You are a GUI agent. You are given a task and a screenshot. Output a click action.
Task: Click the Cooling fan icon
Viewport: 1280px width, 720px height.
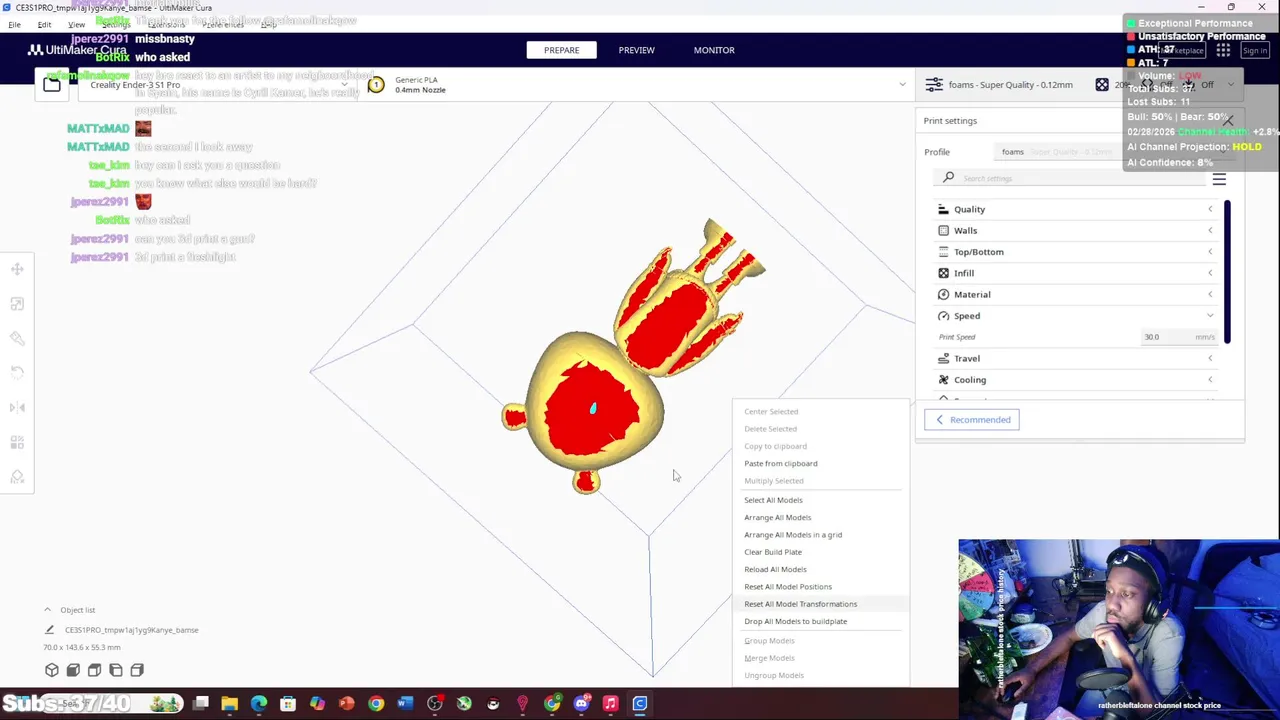[943, 380]
